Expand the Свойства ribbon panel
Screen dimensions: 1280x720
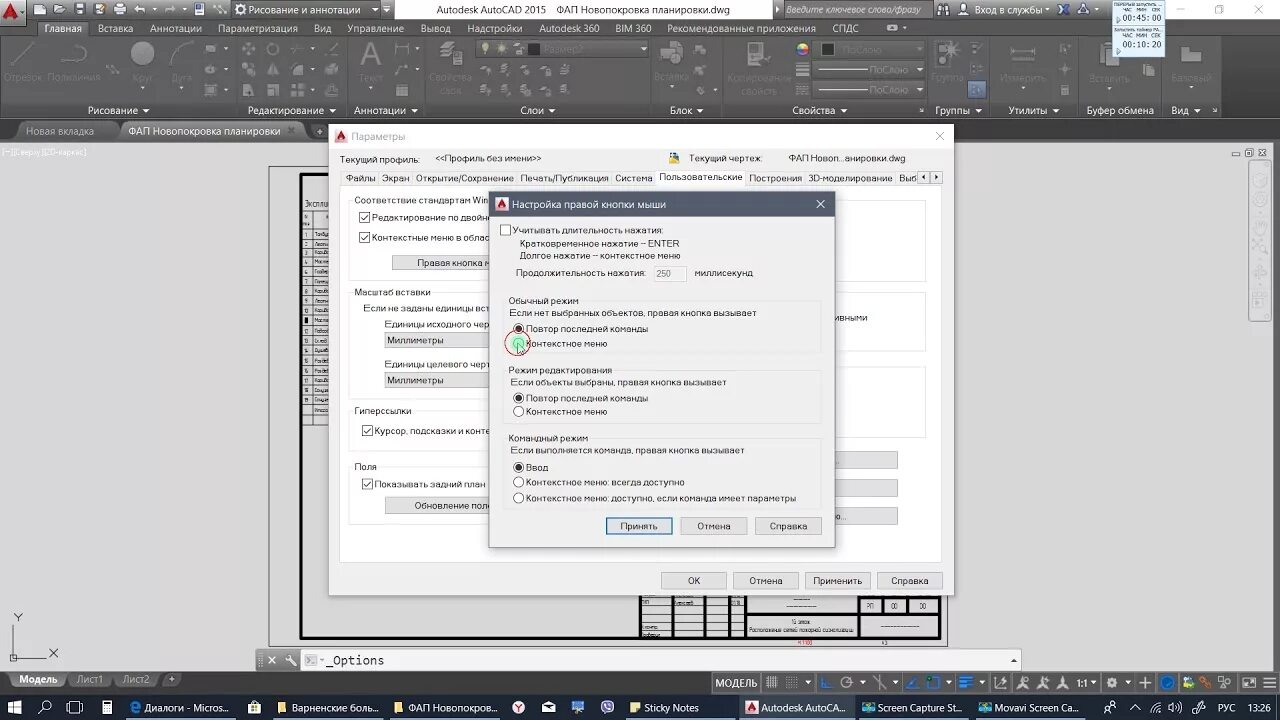click(x=819, y=110)
